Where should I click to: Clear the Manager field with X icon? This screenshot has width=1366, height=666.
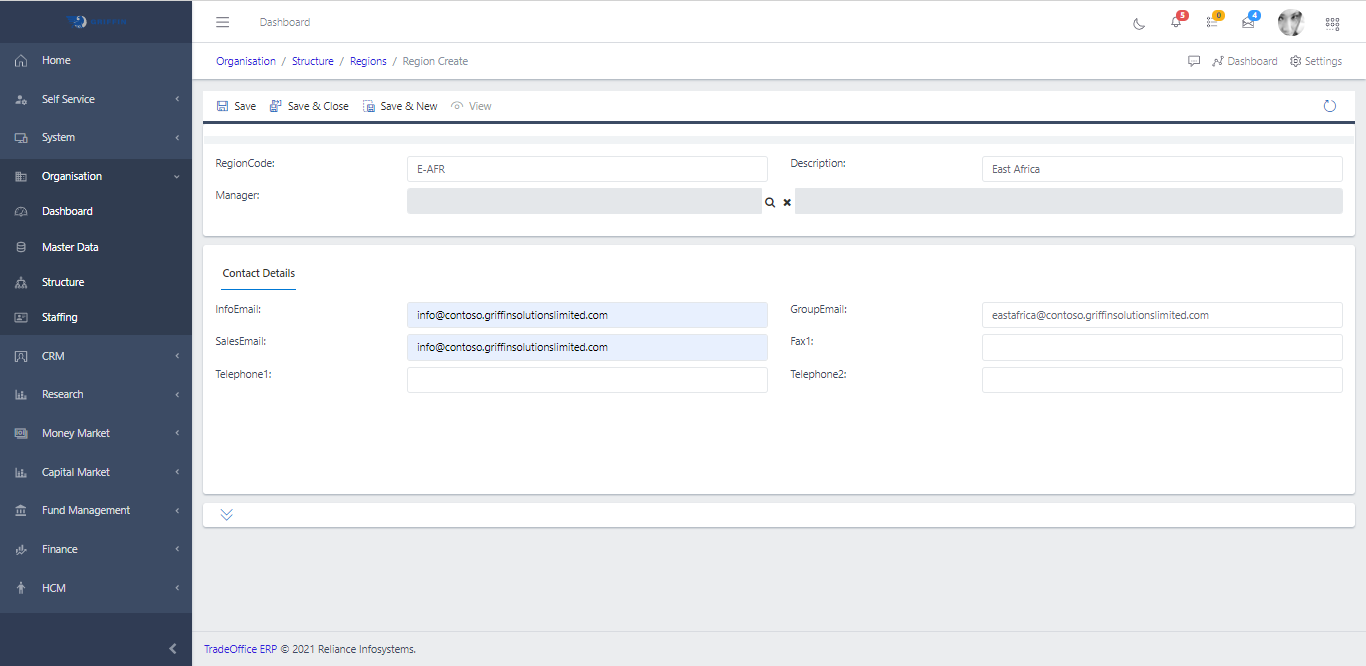(x=787, y=202)
